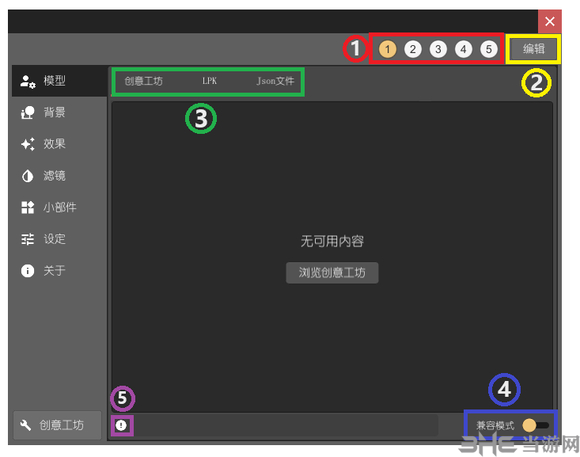The width and height of the screenshot is (580, 457).
Task: Open the 设定 settings section
Action: [x=59, y=239]
